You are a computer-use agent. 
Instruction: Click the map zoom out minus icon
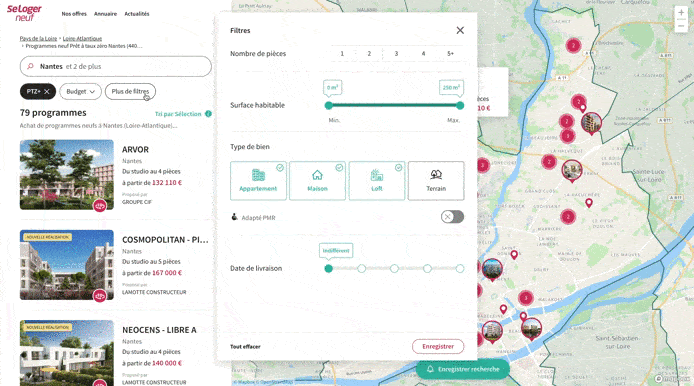681,26
